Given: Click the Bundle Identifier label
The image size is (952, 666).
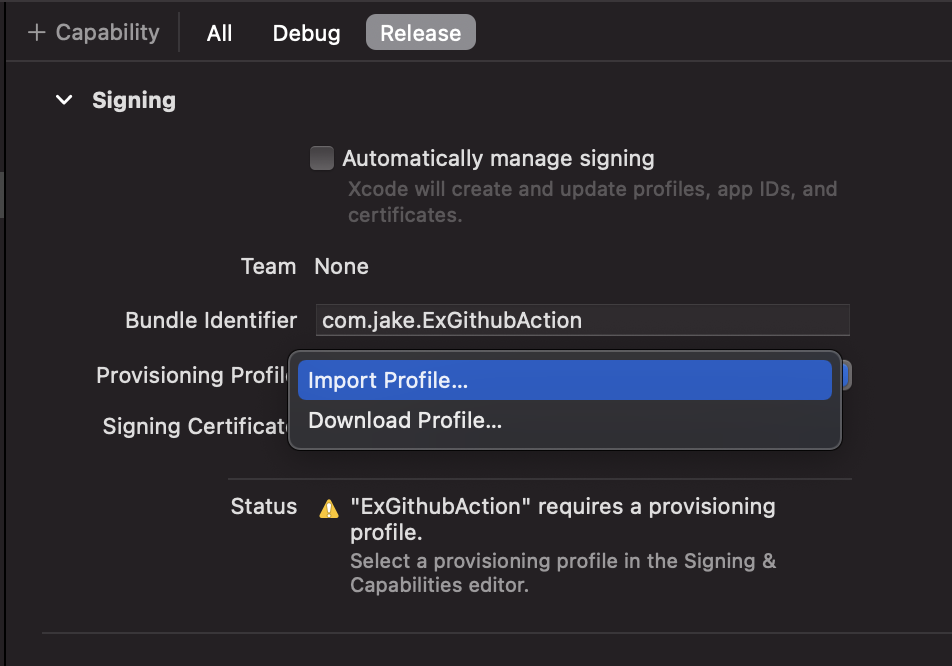Looking at the screenshot, I should (211, 320).
